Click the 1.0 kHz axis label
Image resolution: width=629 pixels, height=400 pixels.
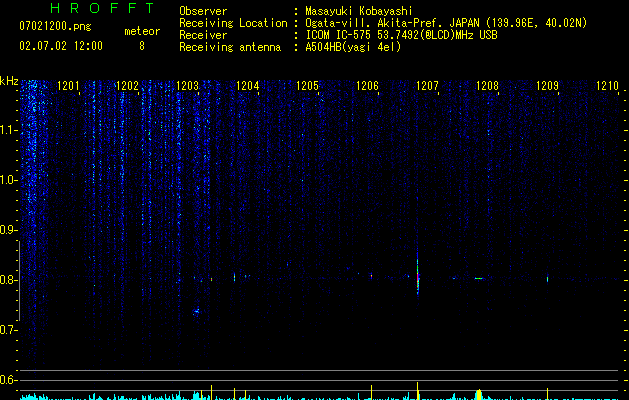[x=9, y=180]
